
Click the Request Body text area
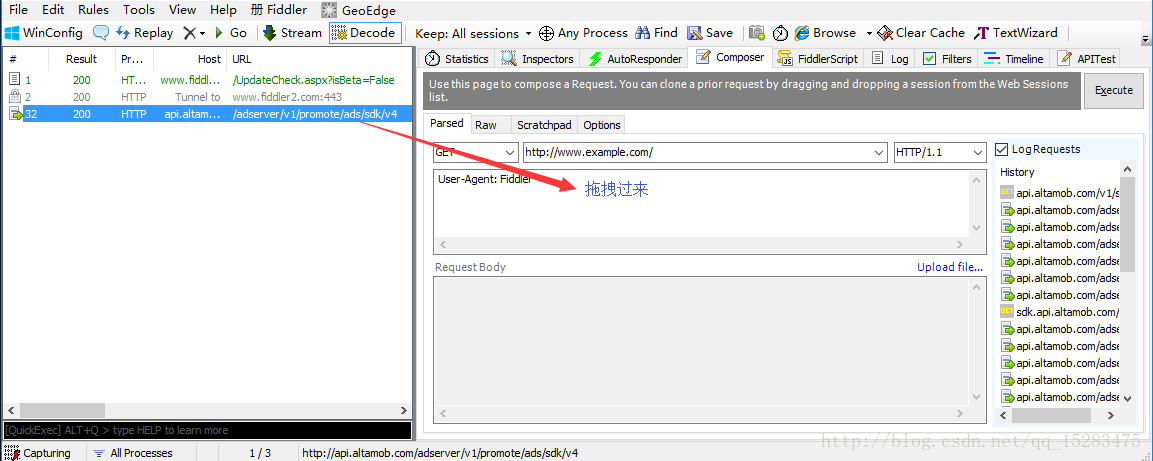709,349
